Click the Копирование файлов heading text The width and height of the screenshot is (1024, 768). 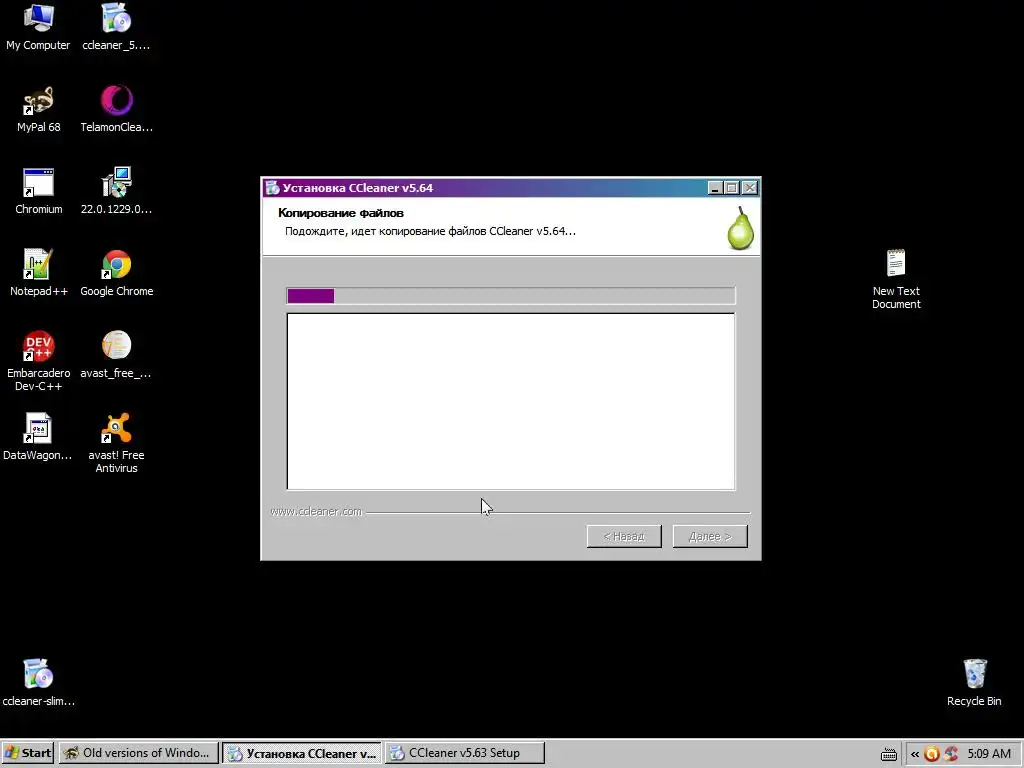341,213
